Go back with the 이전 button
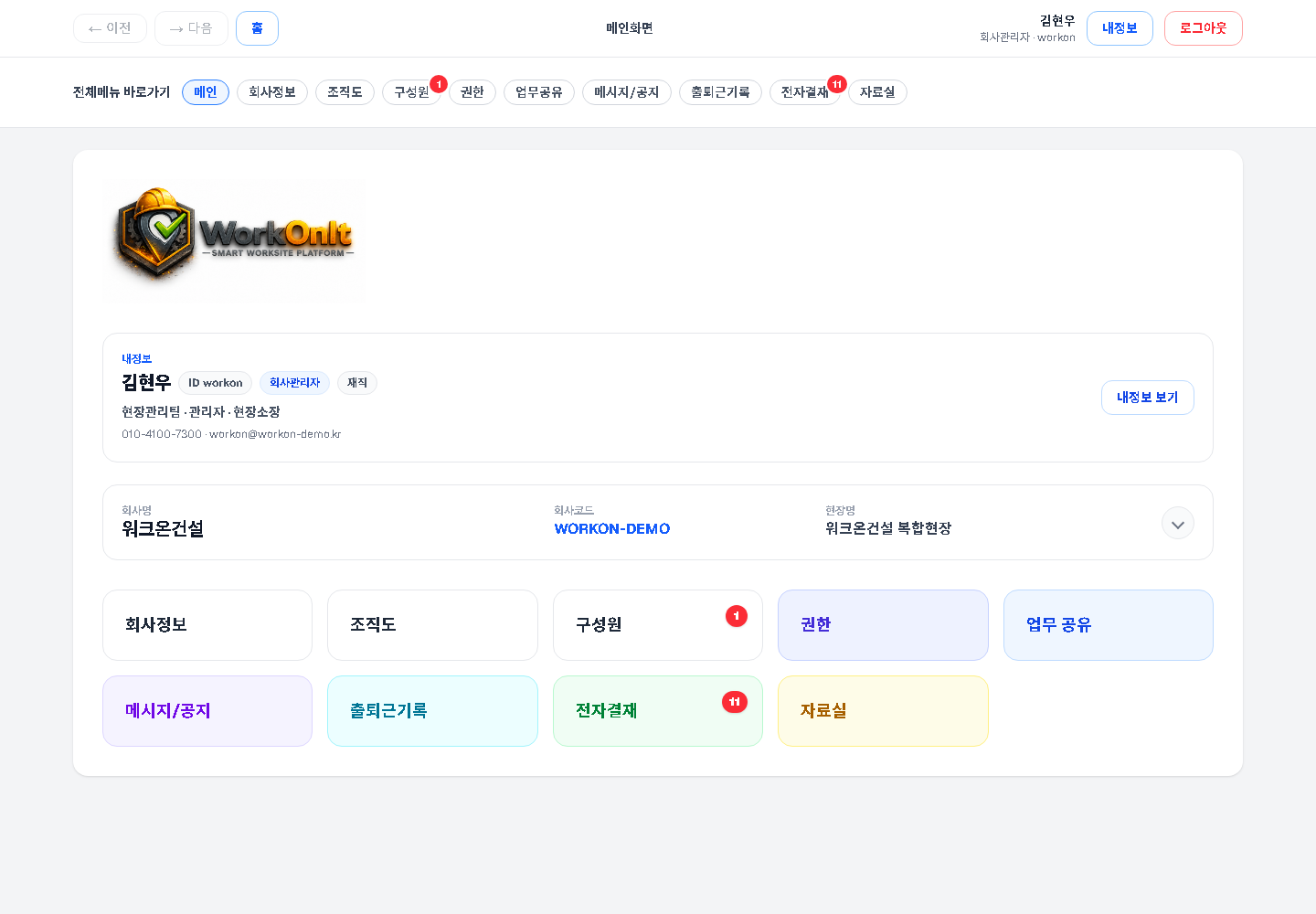Image resolution: width=1316 pixels, height=914 pixels. pos(110,28)
